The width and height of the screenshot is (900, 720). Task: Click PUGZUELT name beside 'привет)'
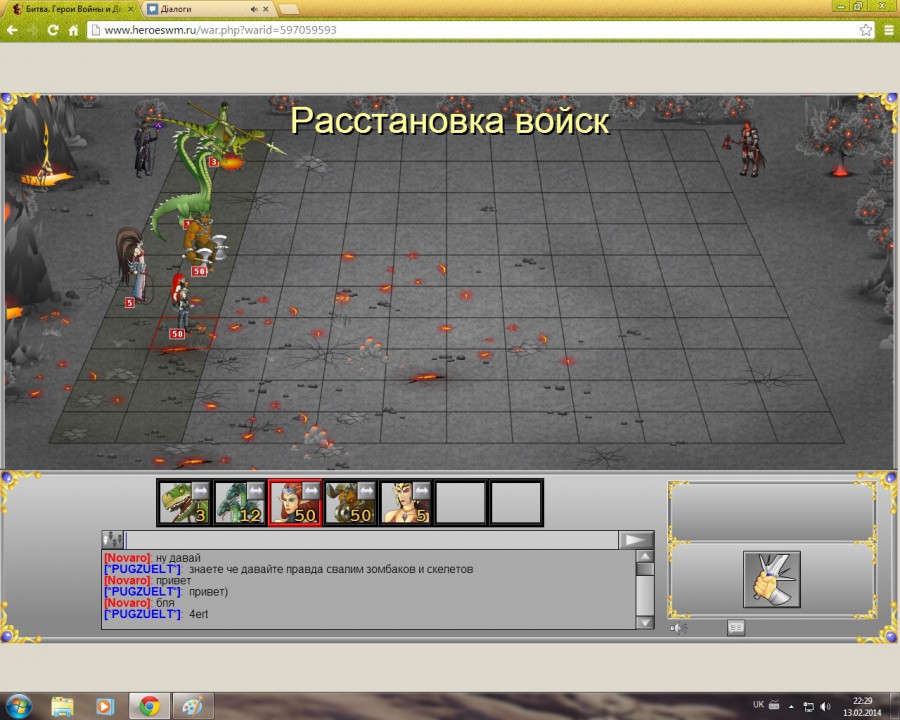(143, 591)
